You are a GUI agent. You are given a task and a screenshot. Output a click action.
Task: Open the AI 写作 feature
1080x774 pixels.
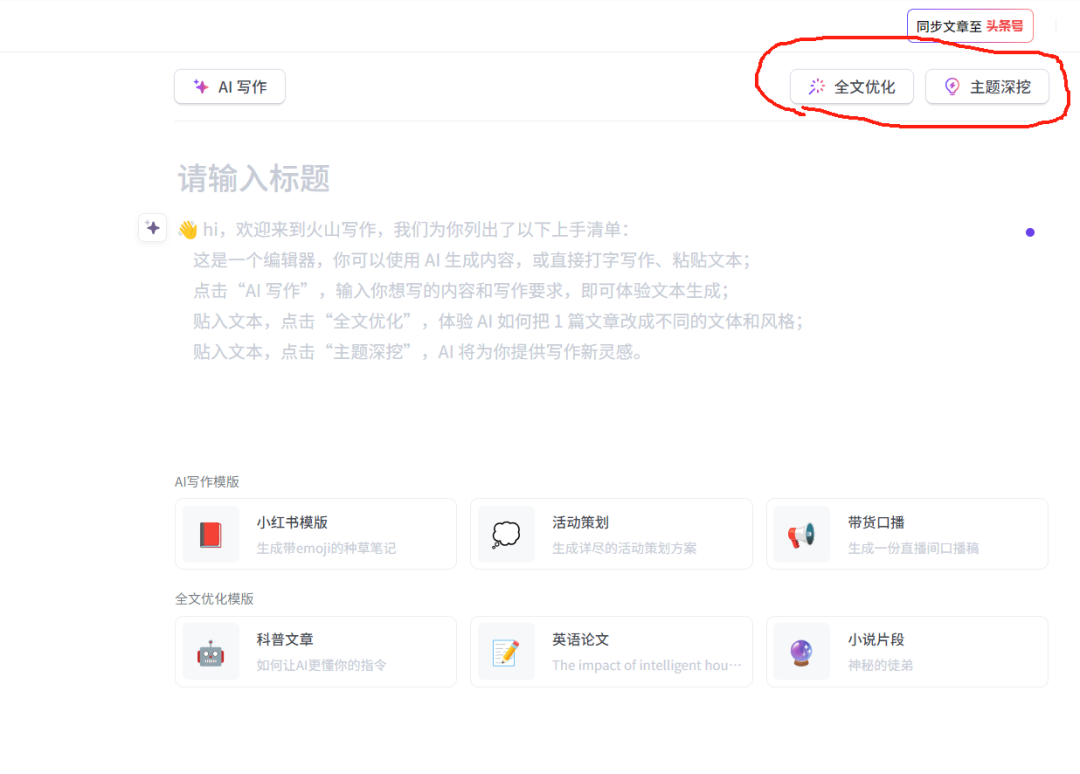229,86
